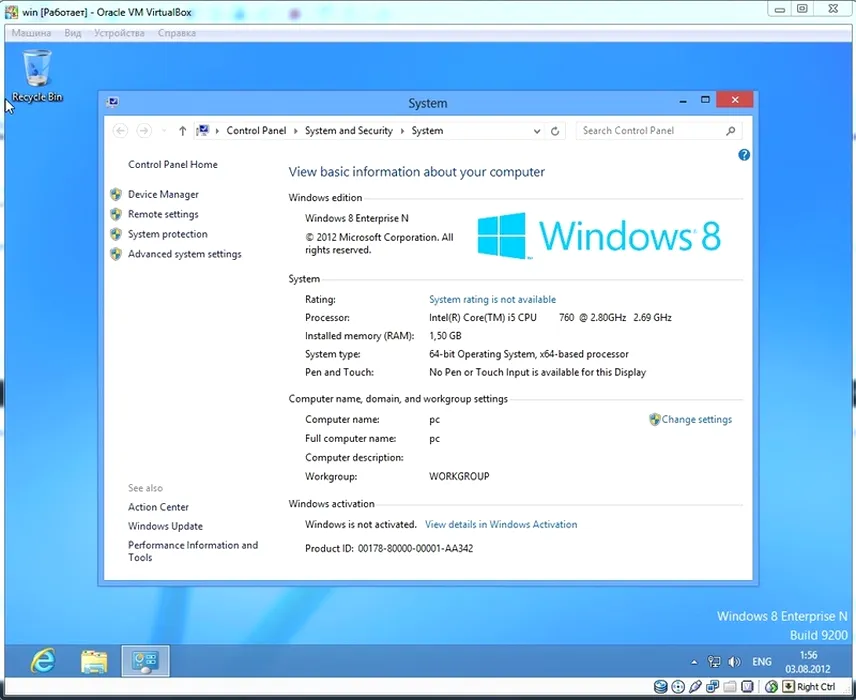
Task: Click the workgroup value 'WORKGROUP'
Action: click(x=459, y=476)
